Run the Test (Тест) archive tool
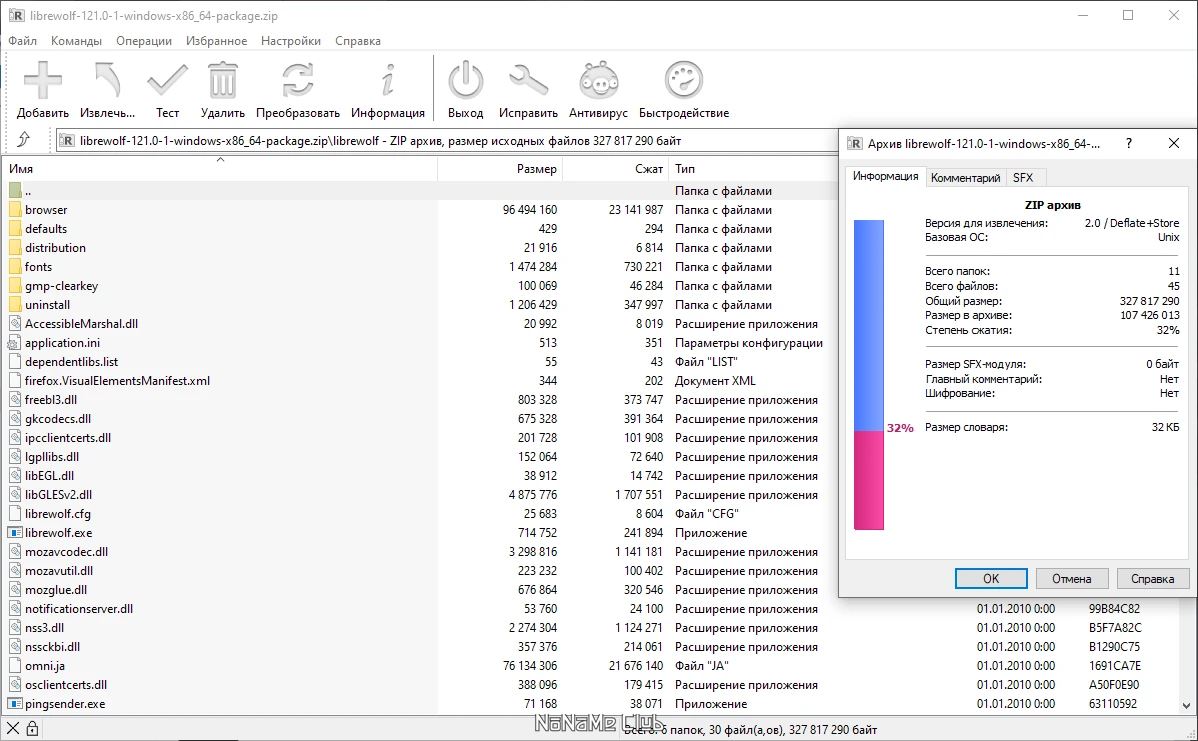The image size is (1198, 741). (167, 81)
